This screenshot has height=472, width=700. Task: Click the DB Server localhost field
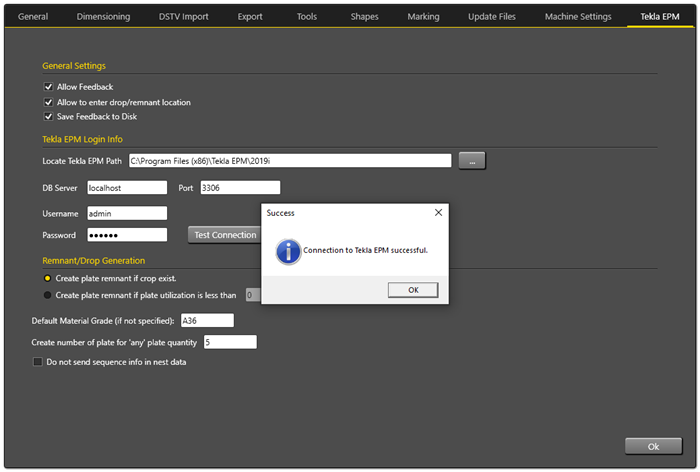coord(127,188)
